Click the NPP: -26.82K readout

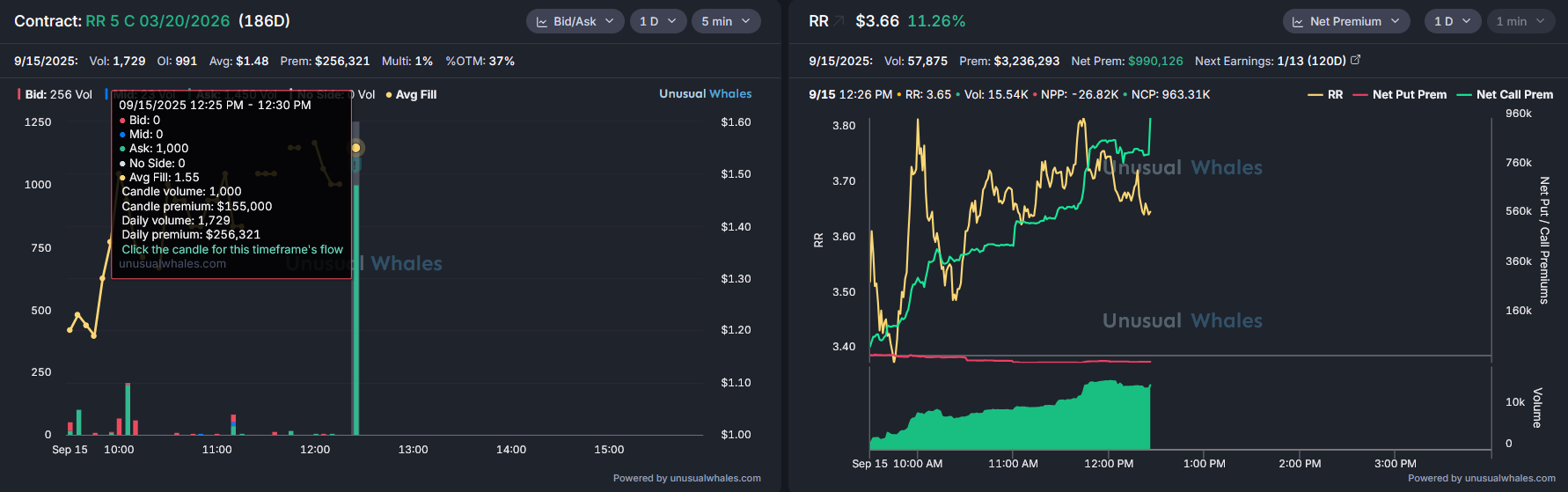pos(1080,94)
